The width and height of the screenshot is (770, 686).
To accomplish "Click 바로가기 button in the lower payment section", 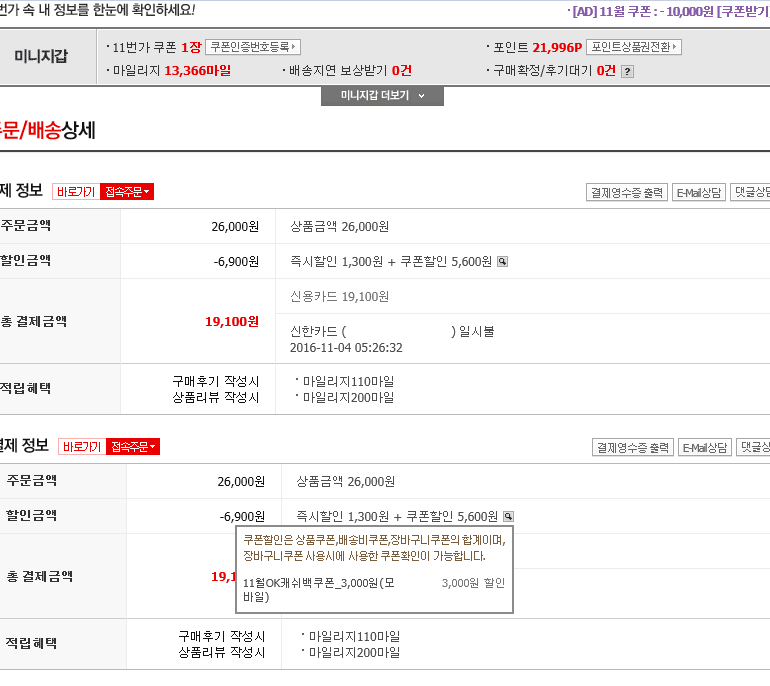I will click(82, 447).
